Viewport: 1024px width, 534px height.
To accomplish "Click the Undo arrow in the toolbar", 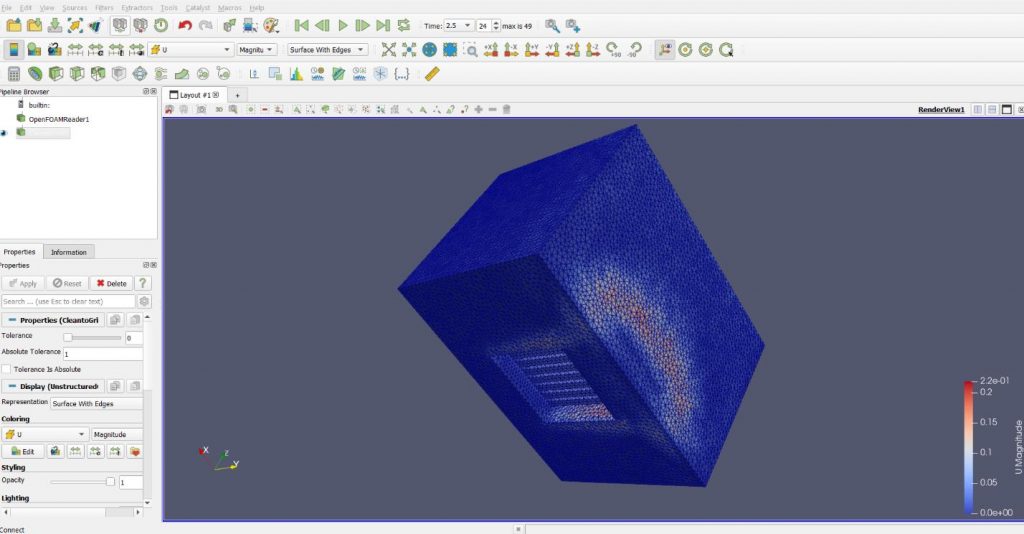I will click(185, 25).
